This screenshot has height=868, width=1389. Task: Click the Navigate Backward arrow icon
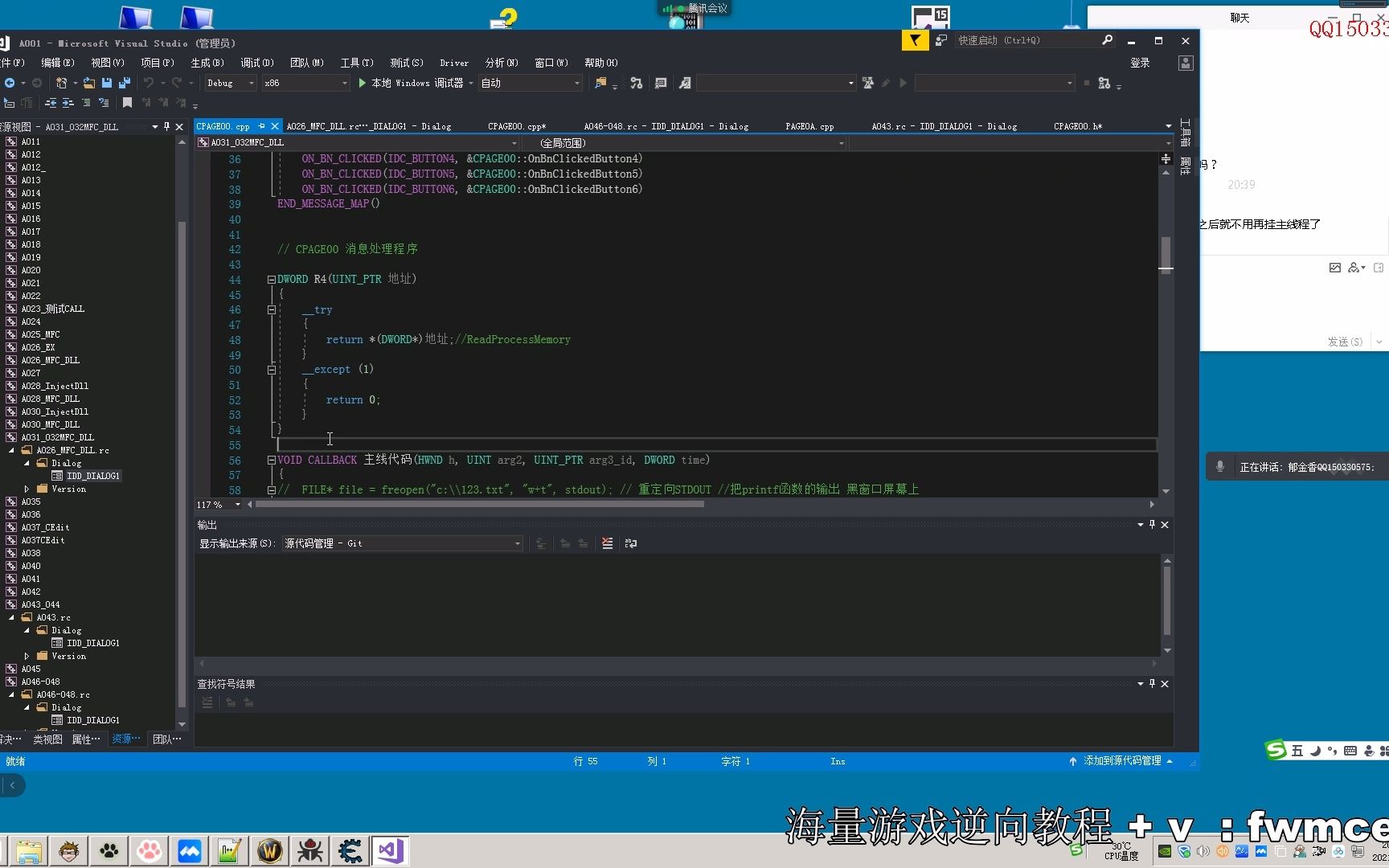pyautogui.click(x=9, y=83)
